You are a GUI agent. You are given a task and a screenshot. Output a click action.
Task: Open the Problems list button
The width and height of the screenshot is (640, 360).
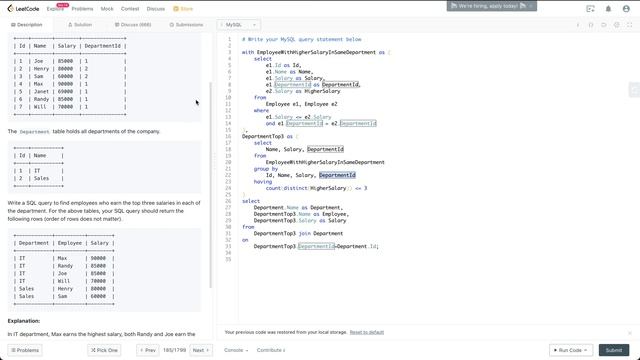25,350
